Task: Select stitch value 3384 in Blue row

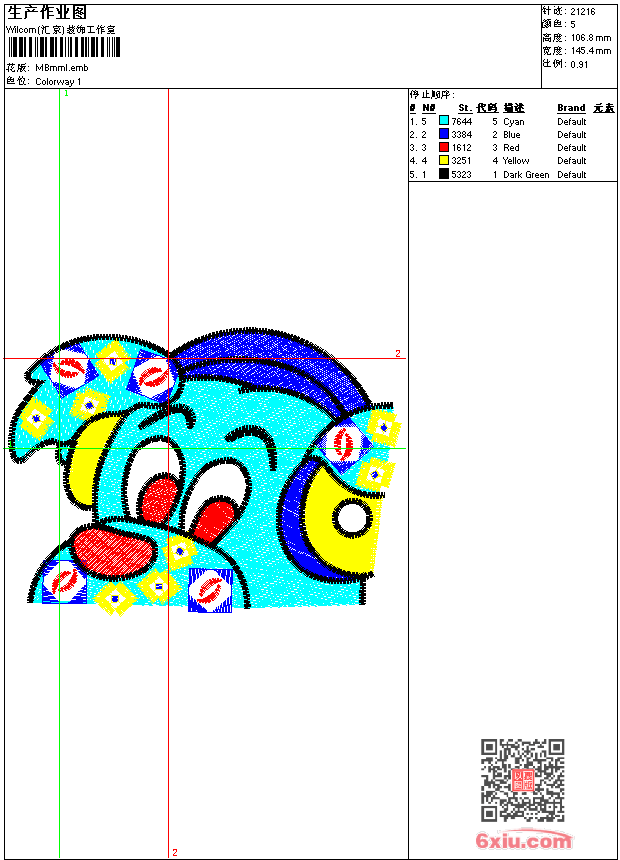Action: (x=461, y=134)
